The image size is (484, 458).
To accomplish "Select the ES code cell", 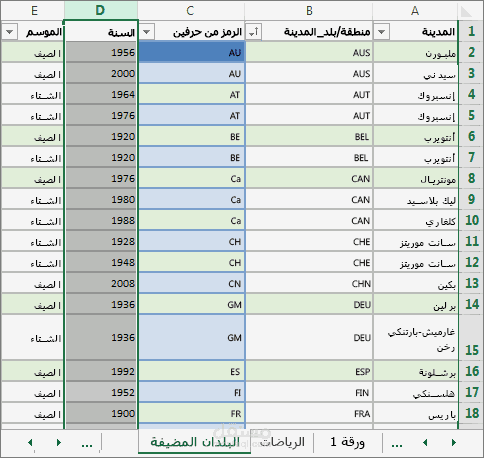I will (192, 371).
